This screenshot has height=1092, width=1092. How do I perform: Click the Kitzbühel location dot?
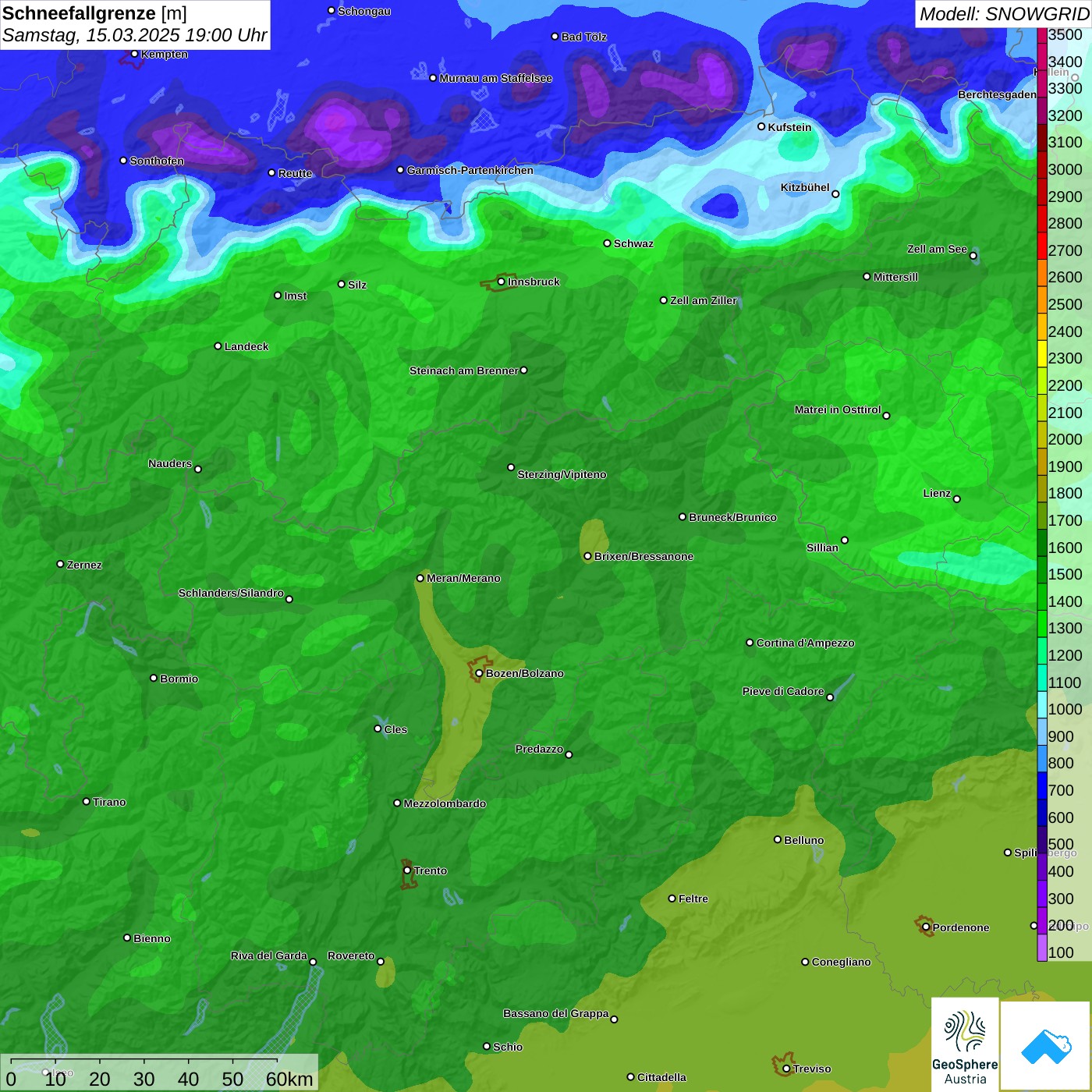coord(835,194)
